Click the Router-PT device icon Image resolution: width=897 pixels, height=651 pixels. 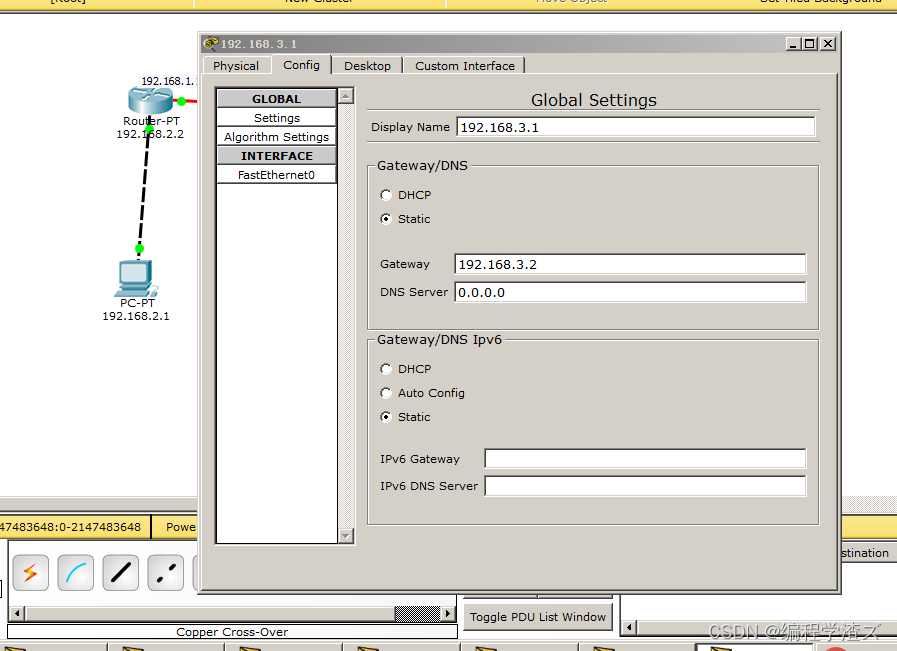pos(150,100)
